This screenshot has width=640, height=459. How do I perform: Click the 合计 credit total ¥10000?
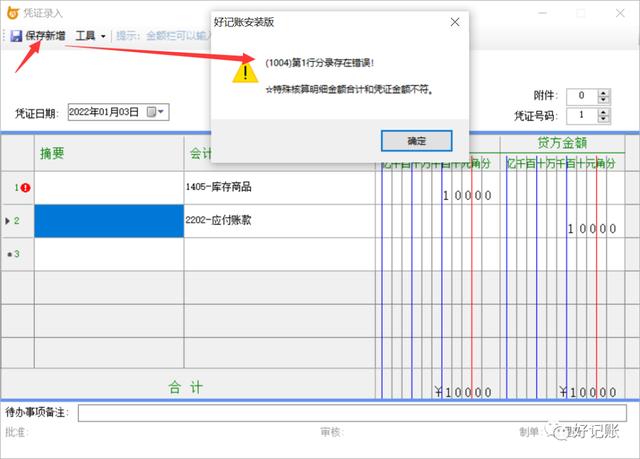click(588, 392)
